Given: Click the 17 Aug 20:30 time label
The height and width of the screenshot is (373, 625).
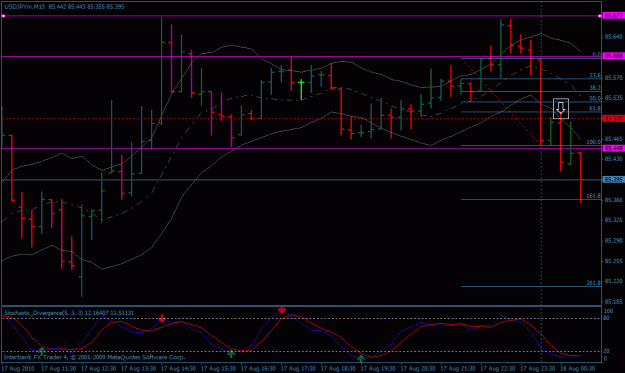Looking at the screenshot, I should pyautogui.click(x=418, y=369).
